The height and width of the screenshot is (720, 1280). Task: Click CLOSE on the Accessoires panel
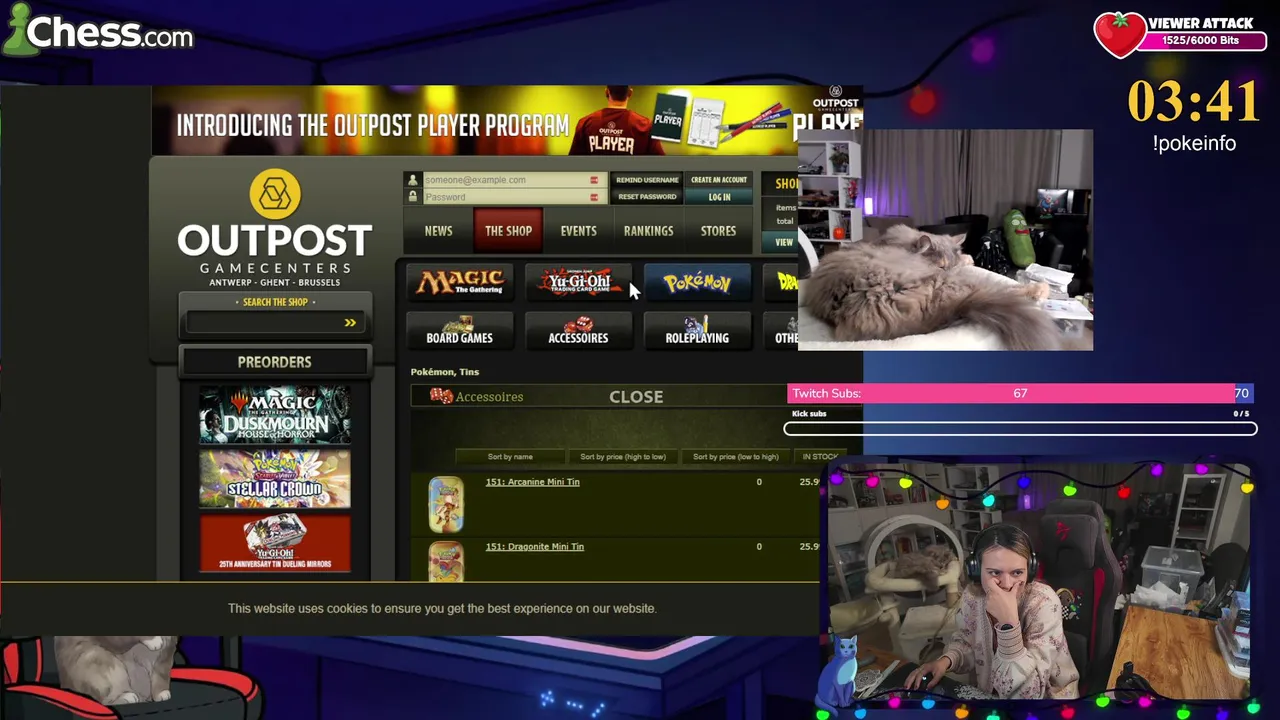click(x=636, y=397)
